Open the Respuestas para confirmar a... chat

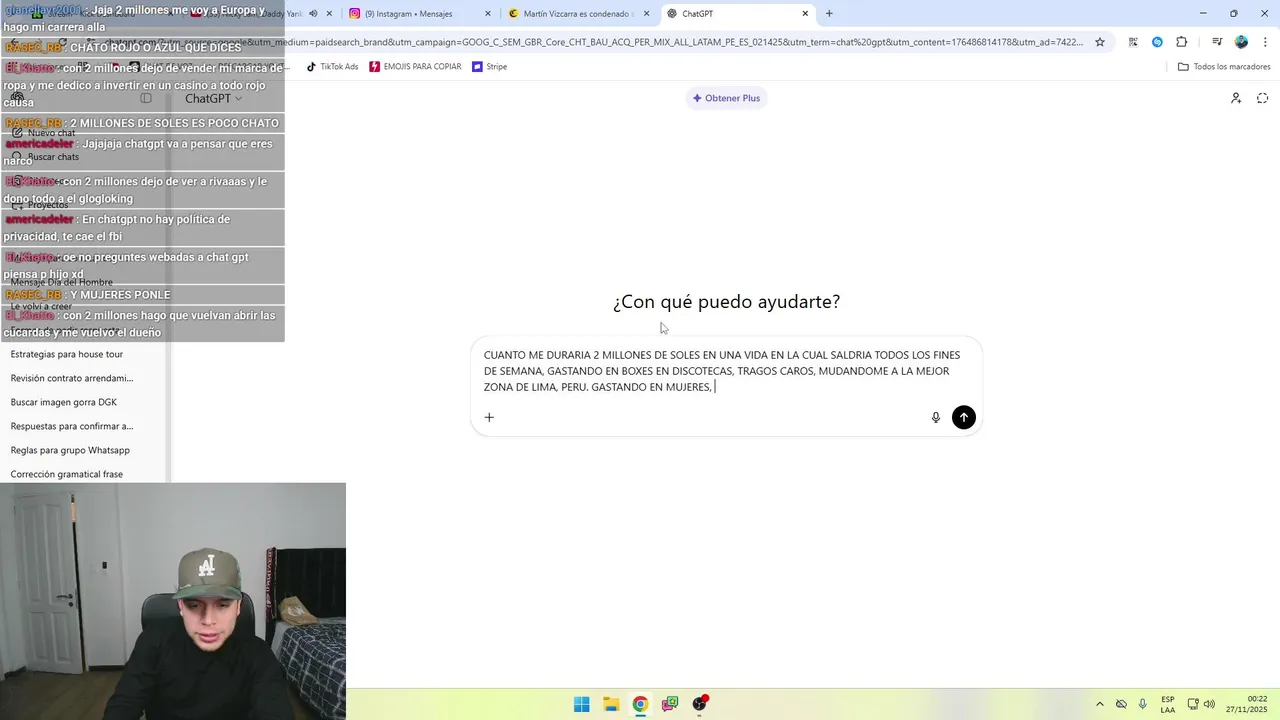(x=72, y=426)
